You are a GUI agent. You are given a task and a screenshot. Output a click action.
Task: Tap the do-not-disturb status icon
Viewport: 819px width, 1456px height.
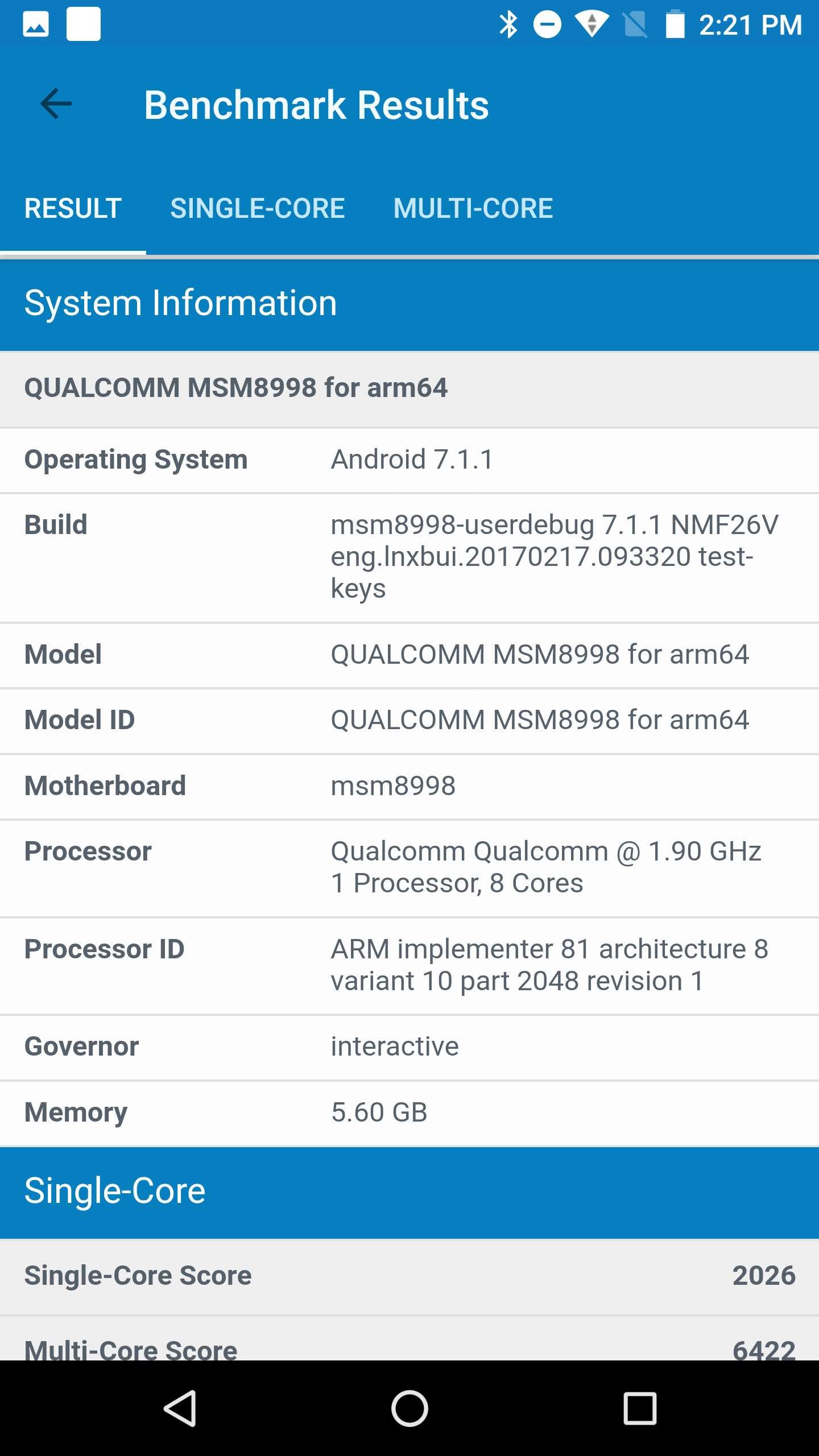pyautogui.click(x=547, y=25)
